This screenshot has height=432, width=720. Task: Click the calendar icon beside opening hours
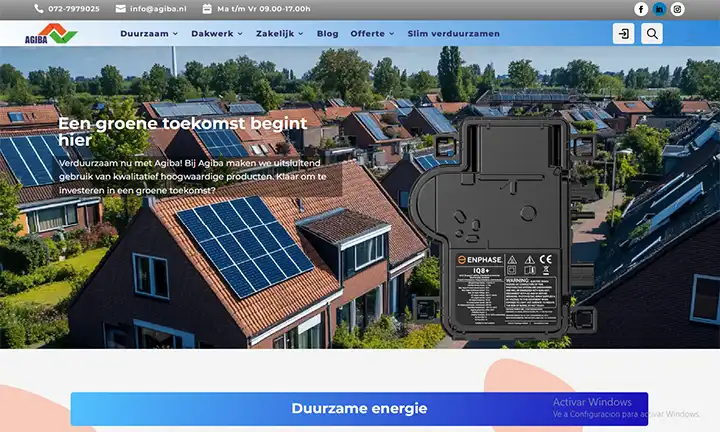click(x=207, y=9)
